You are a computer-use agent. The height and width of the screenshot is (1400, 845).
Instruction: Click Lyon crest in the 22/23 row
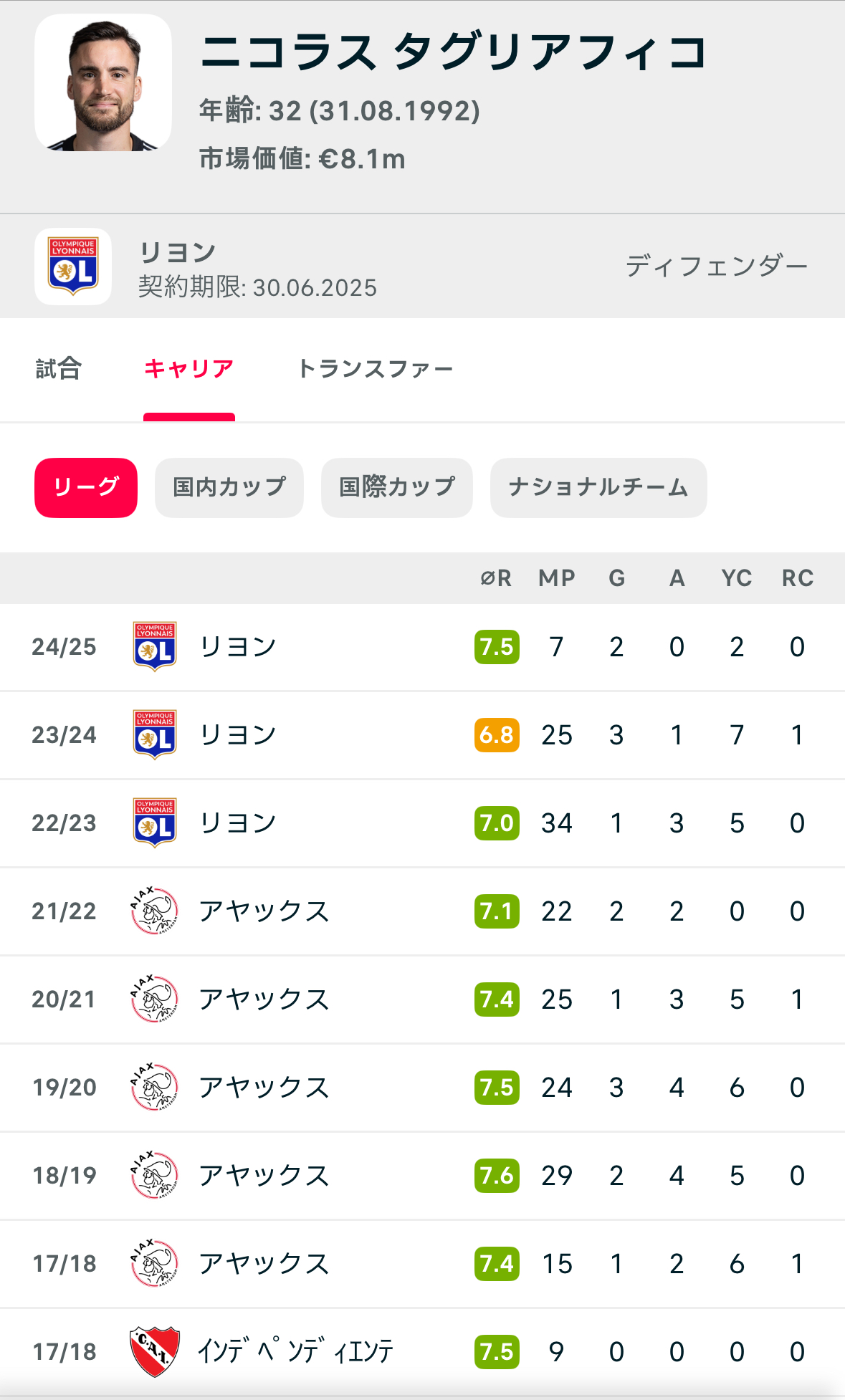pyautogui.click(x=155, y=823)
